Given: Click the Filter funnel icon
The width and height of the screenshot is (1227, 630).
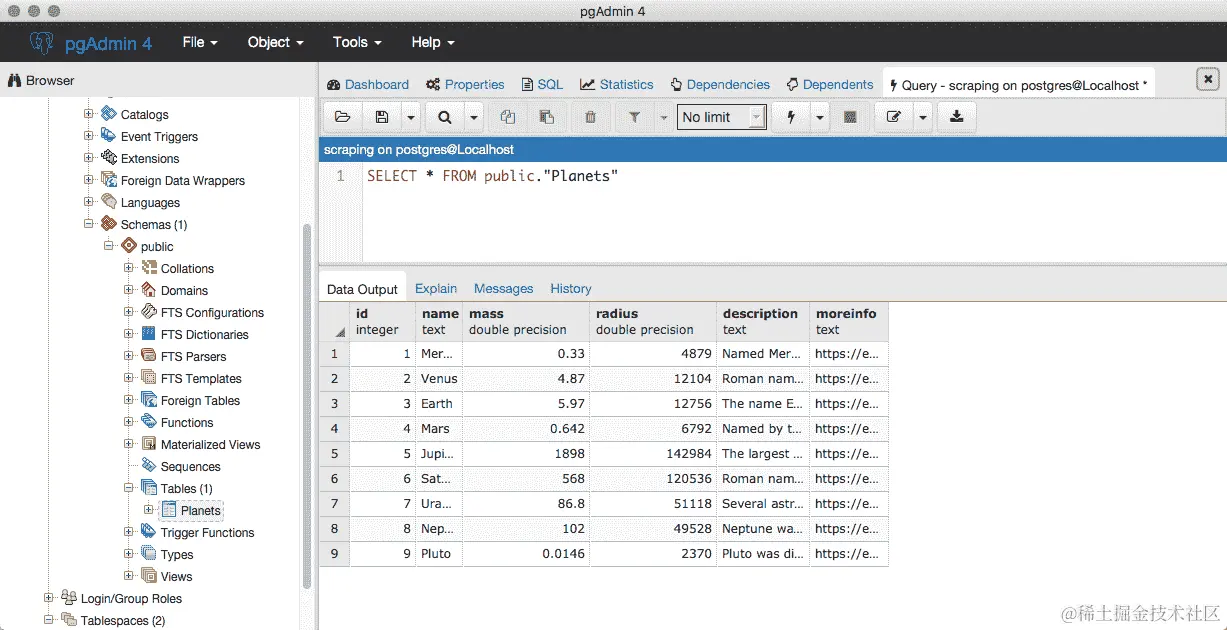Looking at the screenshot, I should coord(634,117).
